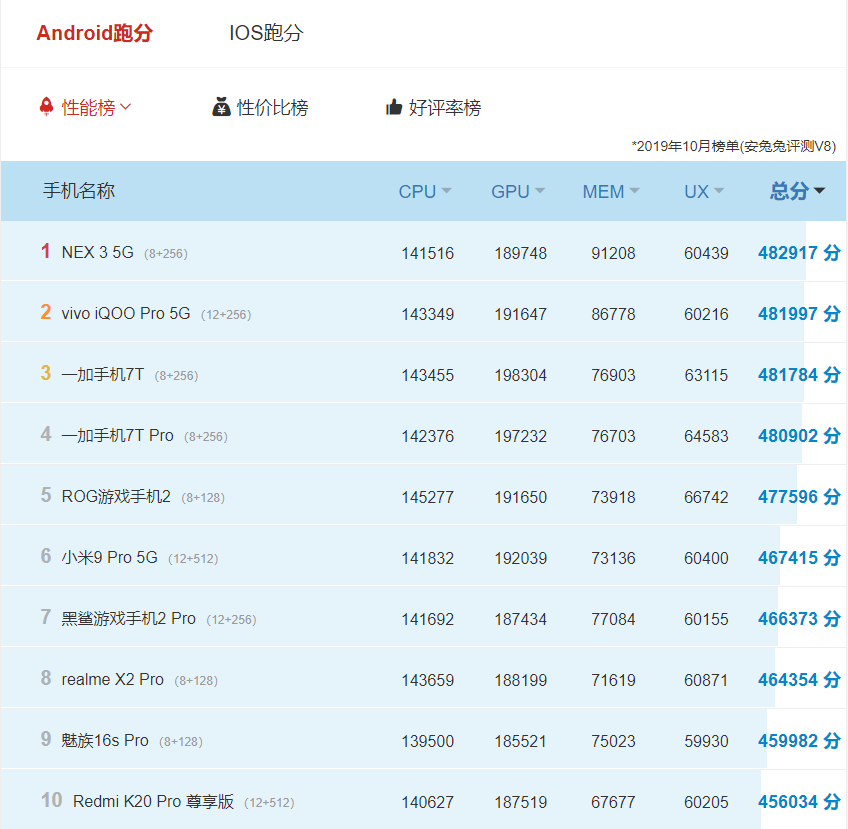Screen dimensions: 848x829
Task: Click vivo iQOO Pro MEM score 86778
Action: click(613, 314)
